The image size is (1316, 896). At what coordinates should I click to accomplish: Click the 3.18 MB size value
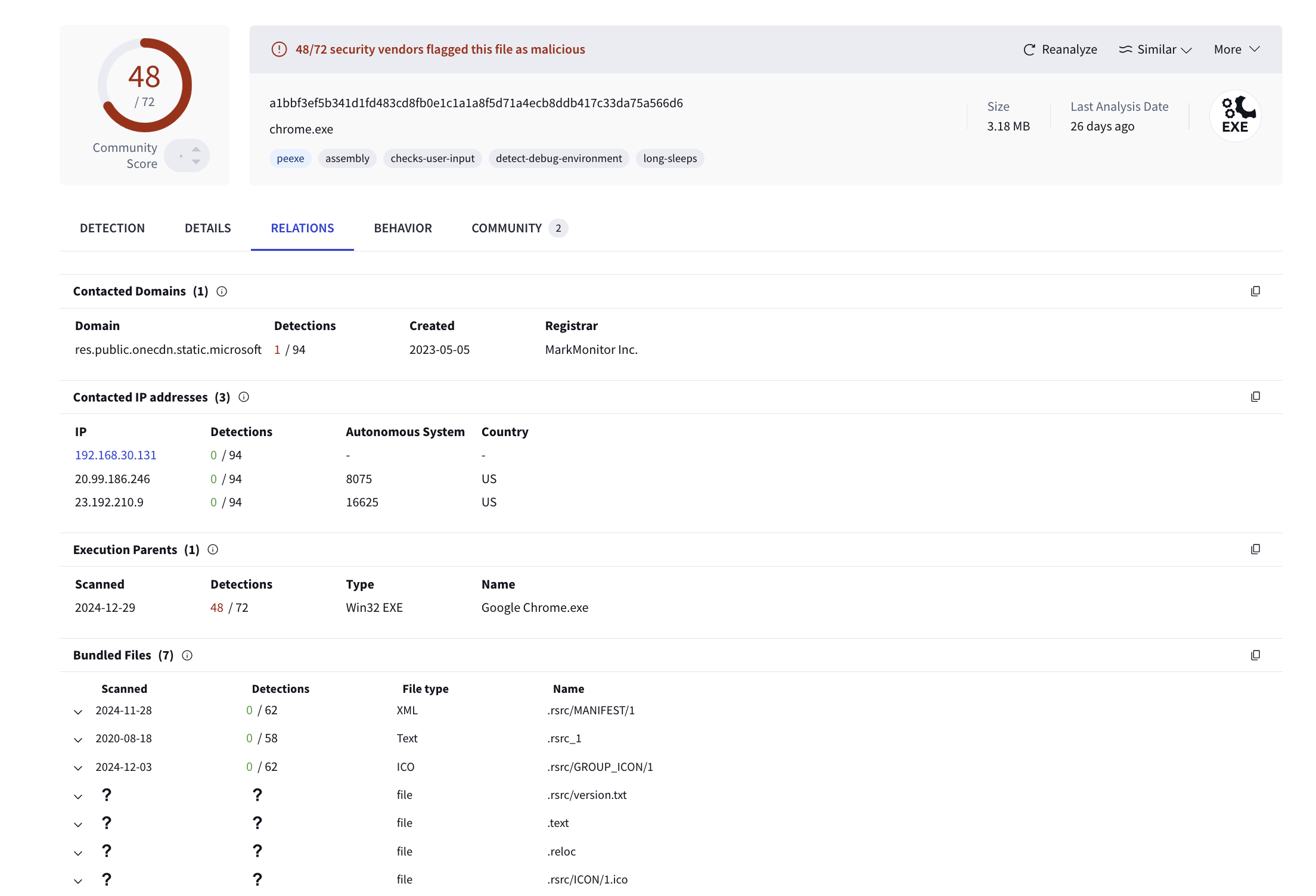(x=1008, y=126)
